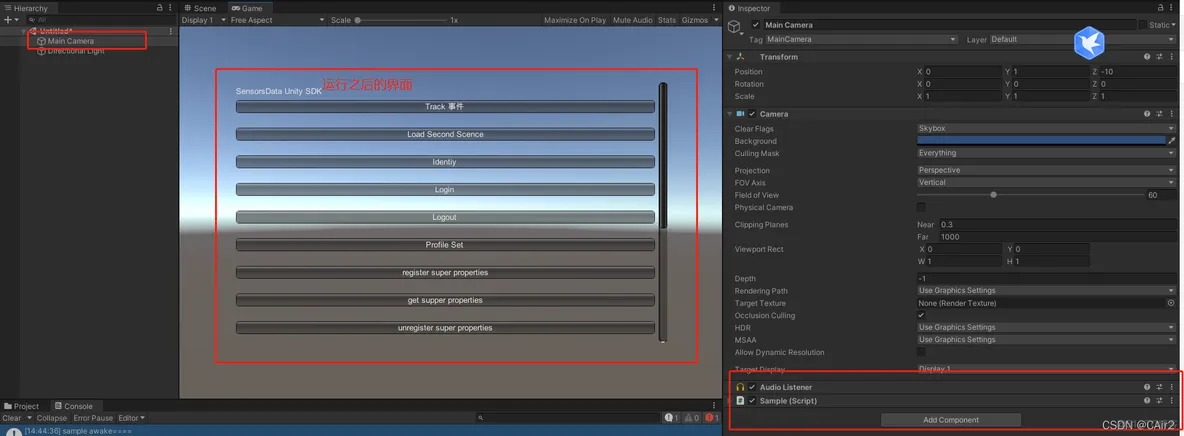Click the Target Texture object picker icon
This screenshot has height=436, width=1184.
coord(1171,303)
